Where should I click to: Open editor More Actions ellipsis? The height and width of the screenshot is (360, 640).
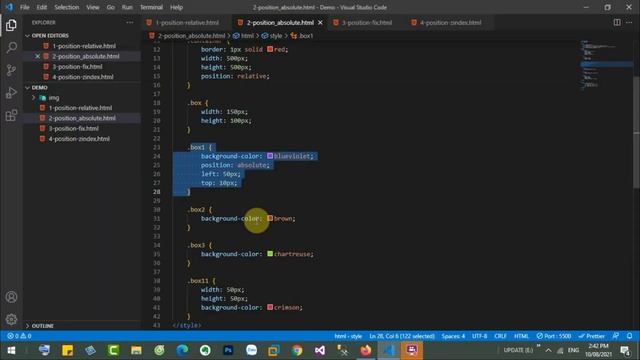[629, 22]
